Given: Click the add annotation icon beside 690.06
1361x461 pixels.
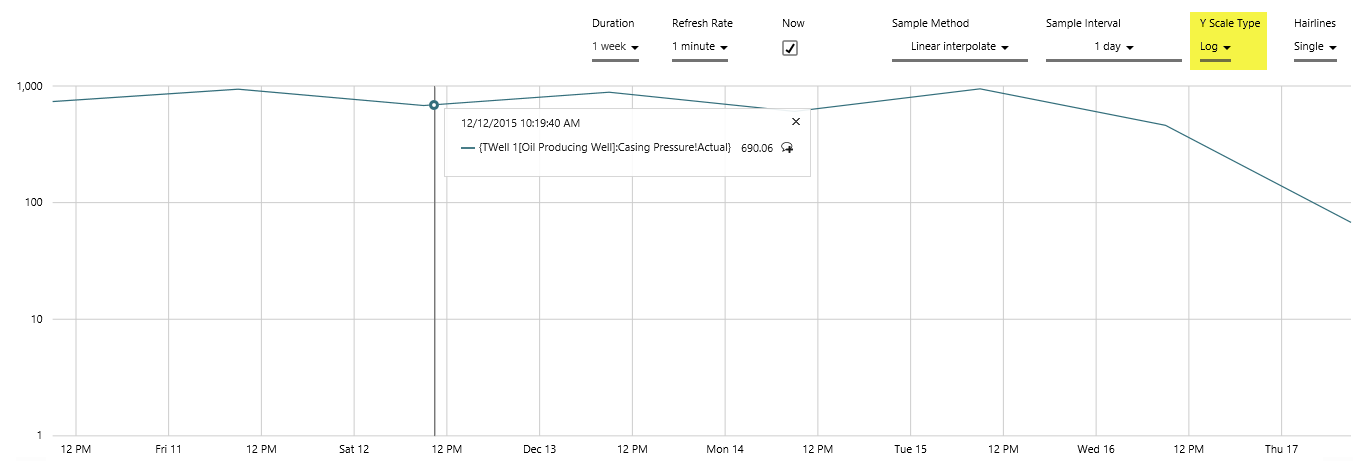Looking at the screenshot, I should tap(787, 148).
